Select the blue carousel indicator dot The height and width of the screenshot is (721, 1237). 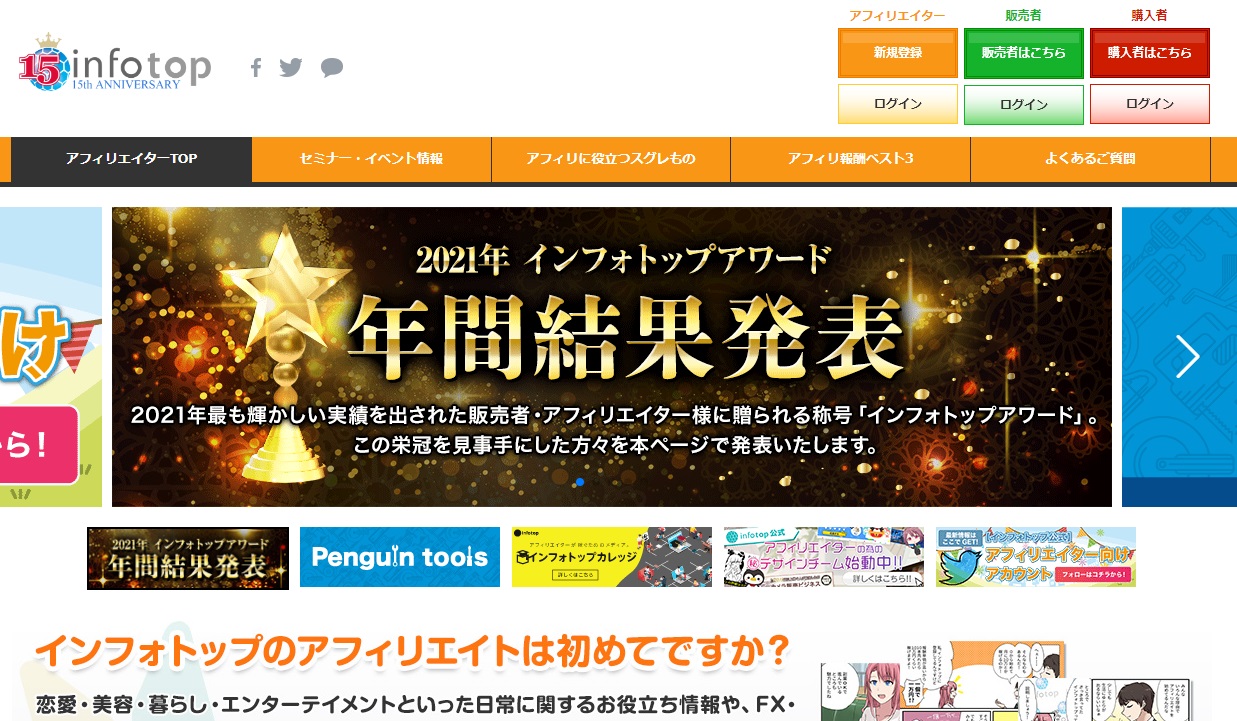pyautogui.click(x=580, y=482)
